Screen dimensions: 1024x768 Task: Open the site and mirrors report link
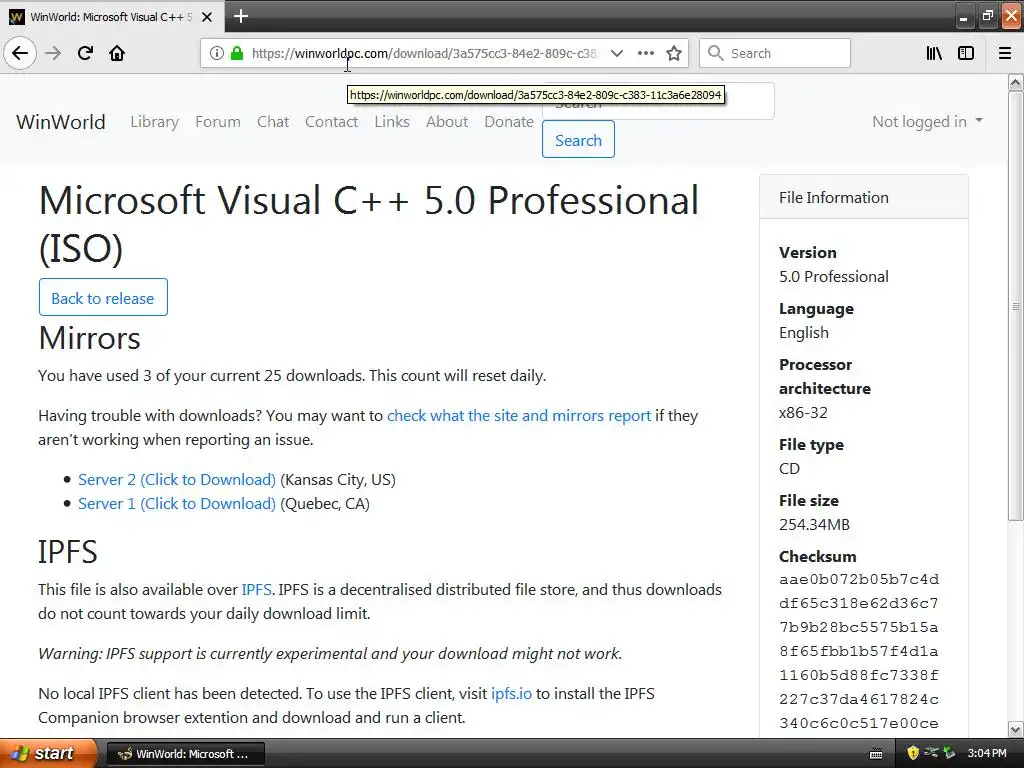coord(519,415)
